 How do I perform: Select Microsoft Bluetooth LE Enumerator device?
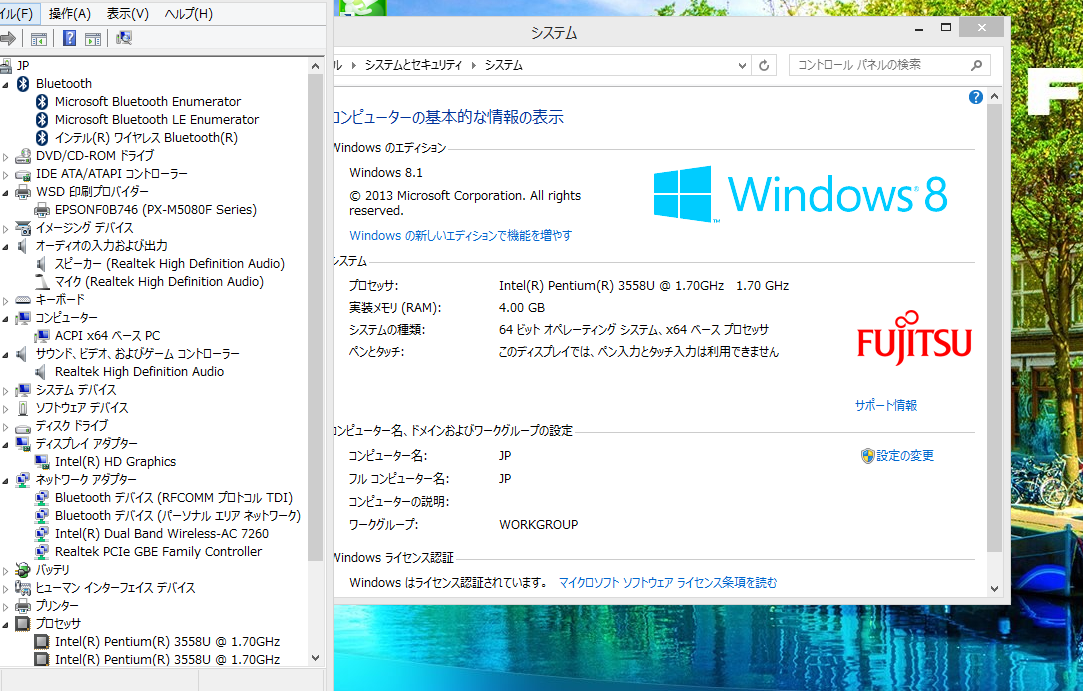click(157, 120)
